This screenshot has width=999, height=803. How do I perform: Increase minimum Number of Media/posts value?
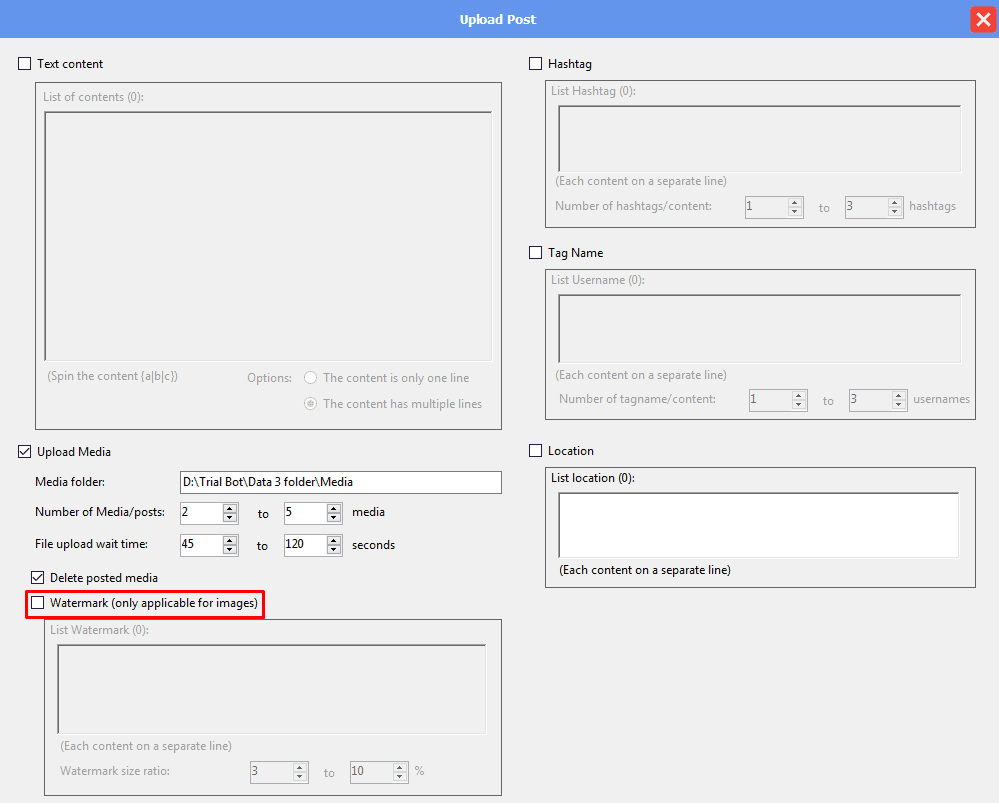coord(230,508)
